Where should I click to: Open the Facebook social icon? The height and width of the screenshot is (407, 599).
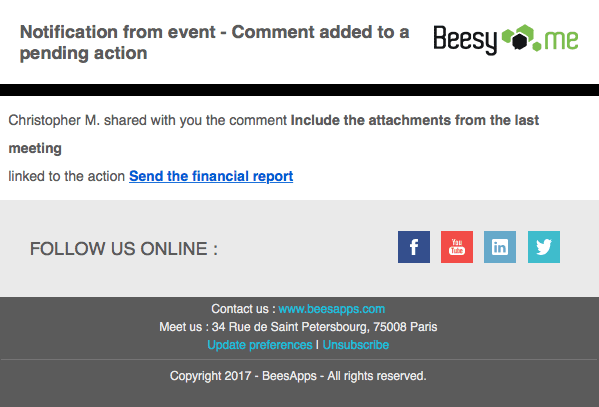(x=414, y=247)
